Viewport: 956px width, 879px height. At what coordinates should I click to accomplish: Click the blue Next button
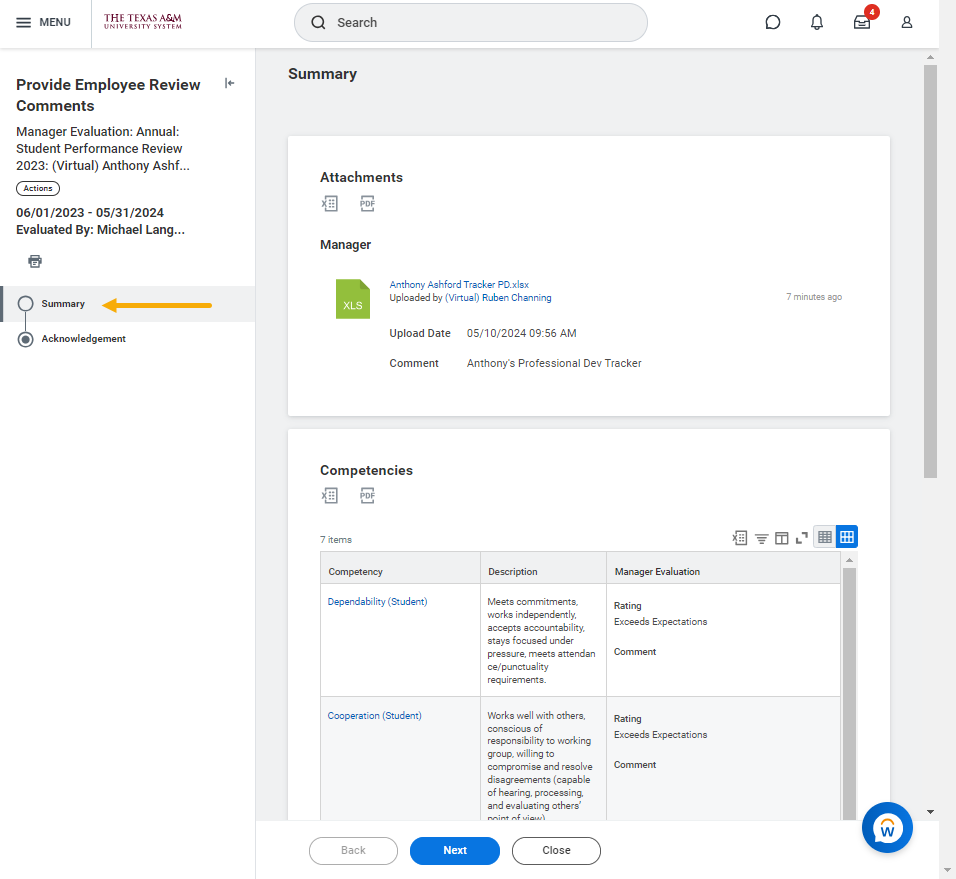454,850
